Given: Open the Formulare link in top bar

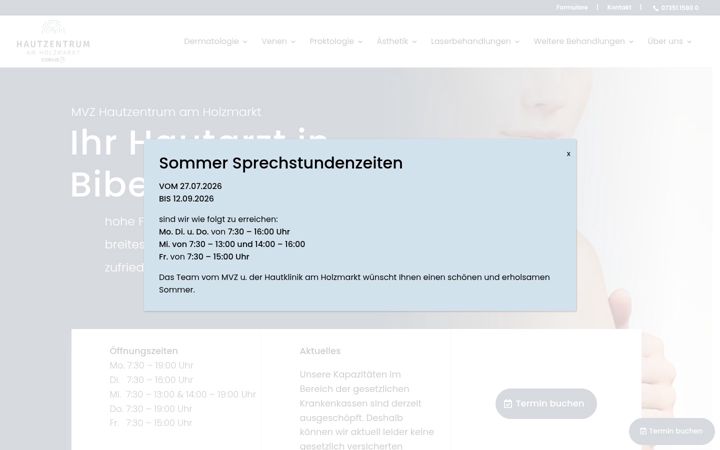Looking at the screenshot, I should 572,7.
